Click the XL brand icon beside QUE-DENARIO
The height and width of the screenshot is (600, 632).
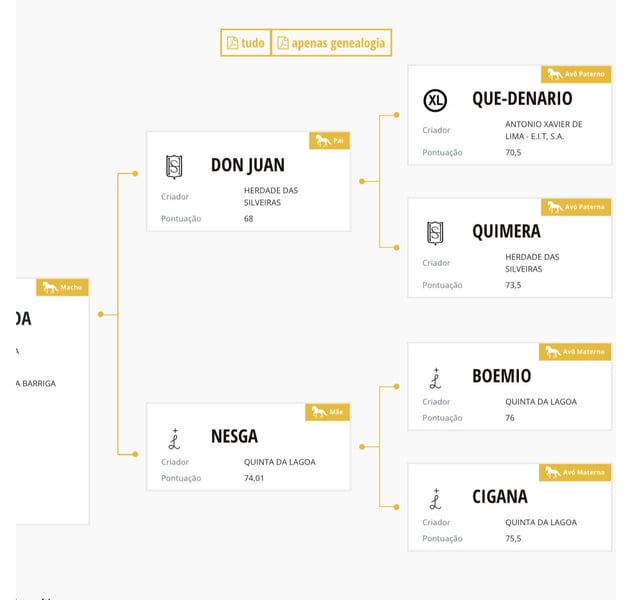click(x=435, y=100)
